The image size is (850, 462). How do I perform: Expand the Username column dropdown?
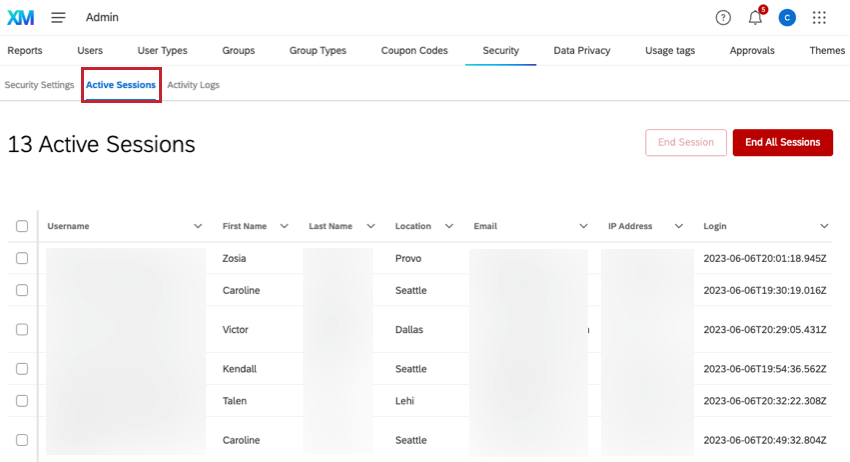197,226
